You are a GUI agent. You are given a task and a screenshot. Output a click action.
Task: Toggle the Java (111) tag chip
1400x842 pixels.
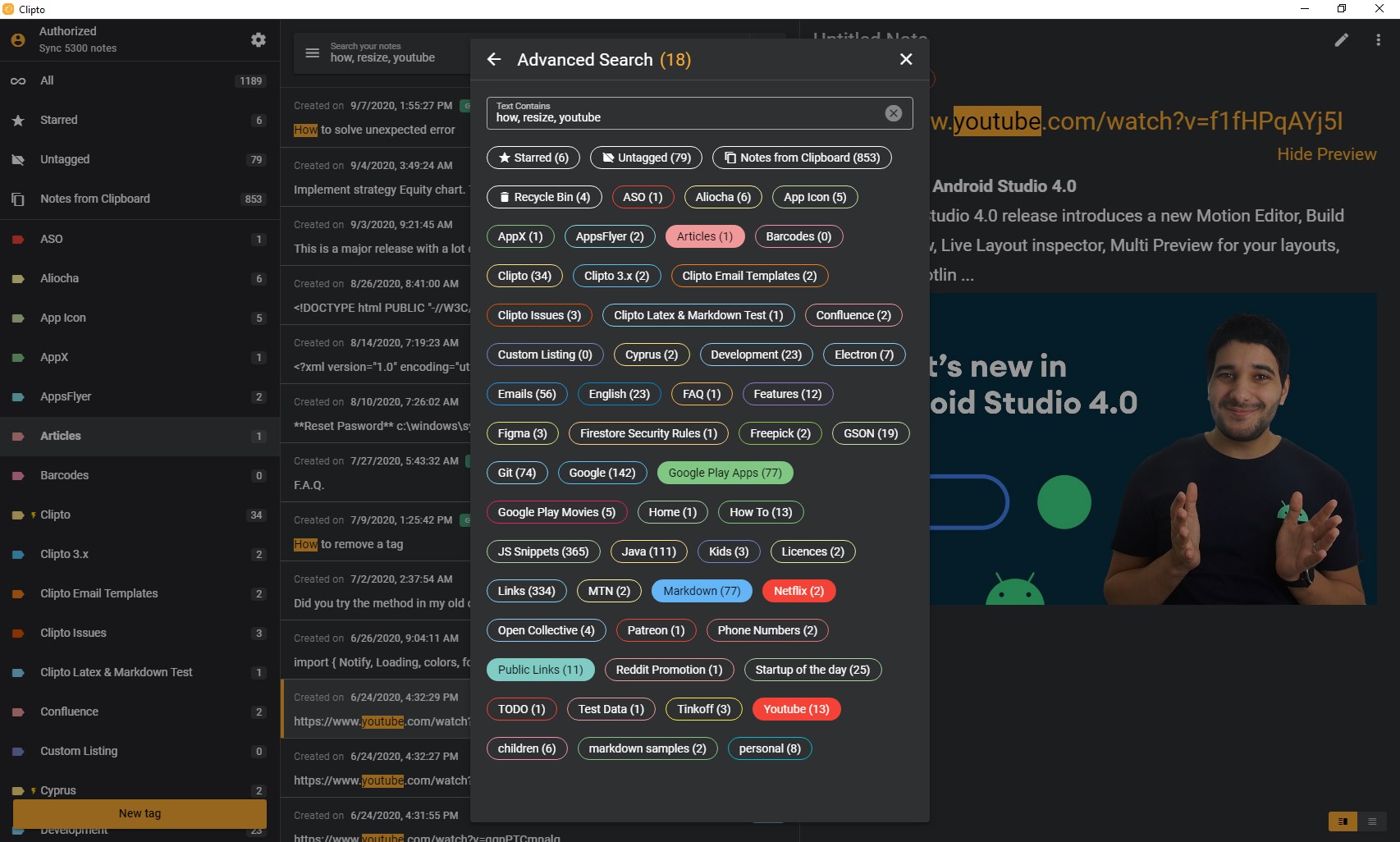coord(649,551)
